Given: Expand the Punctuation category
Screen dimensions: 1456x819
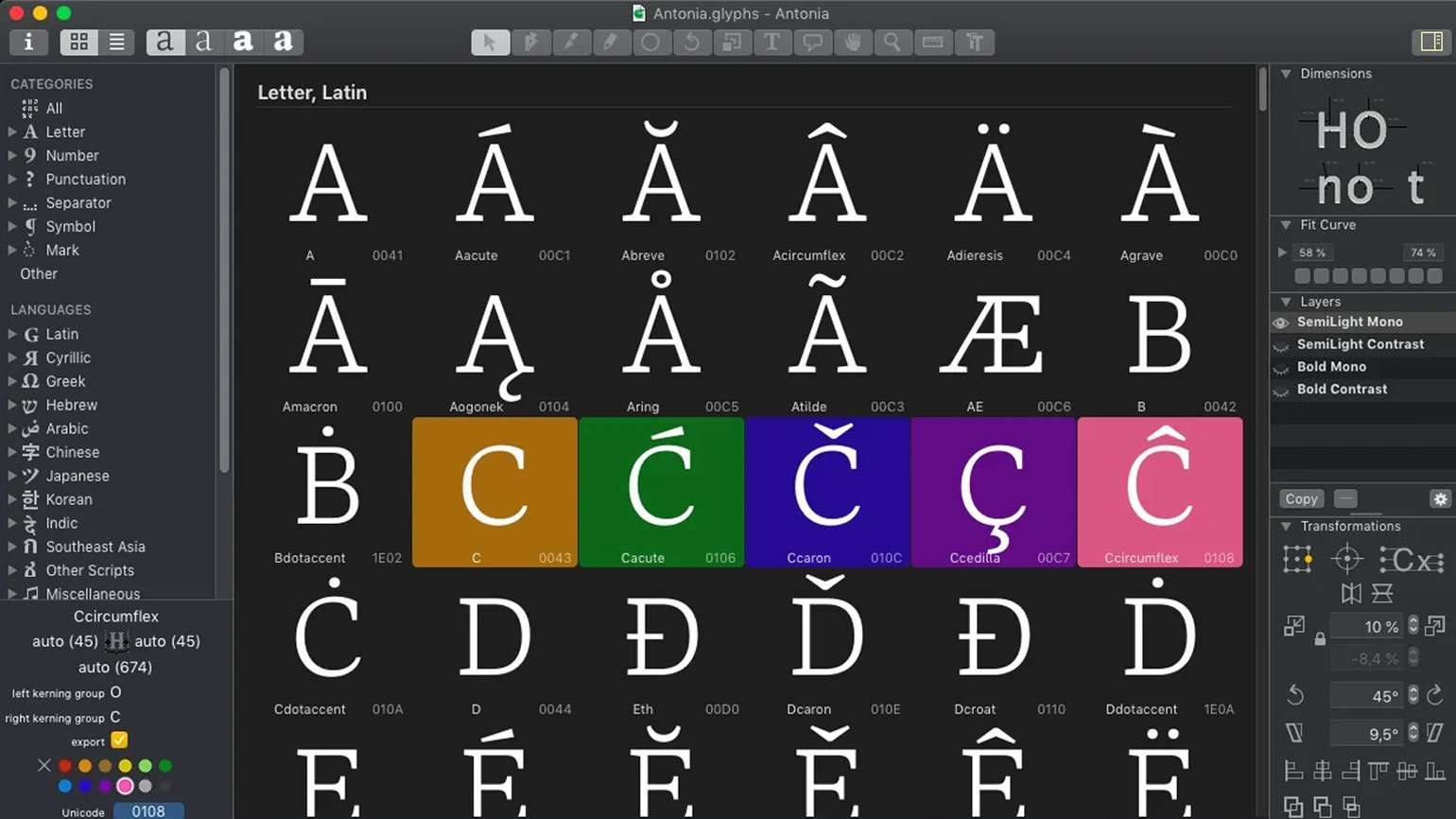Looking at the screenshot, I should (12, 179).
